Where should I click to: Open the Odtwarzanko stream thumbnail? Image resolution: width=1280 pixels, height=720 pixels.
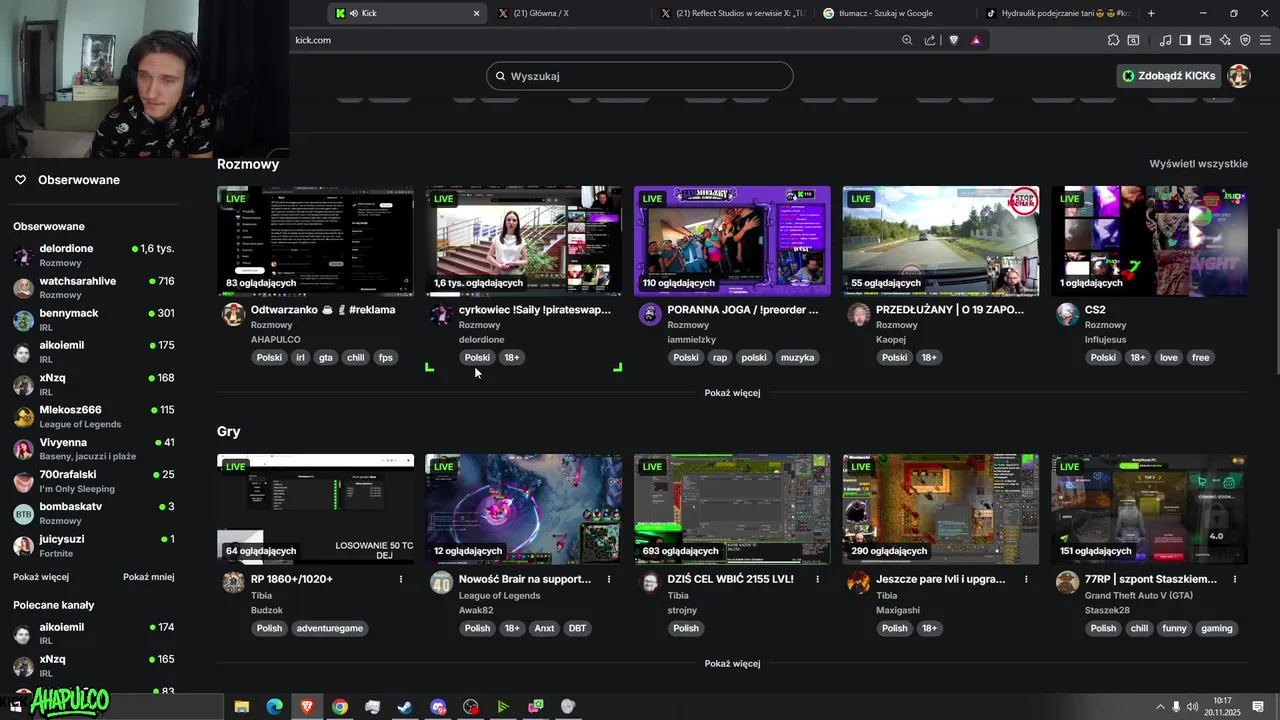point(315,241)
